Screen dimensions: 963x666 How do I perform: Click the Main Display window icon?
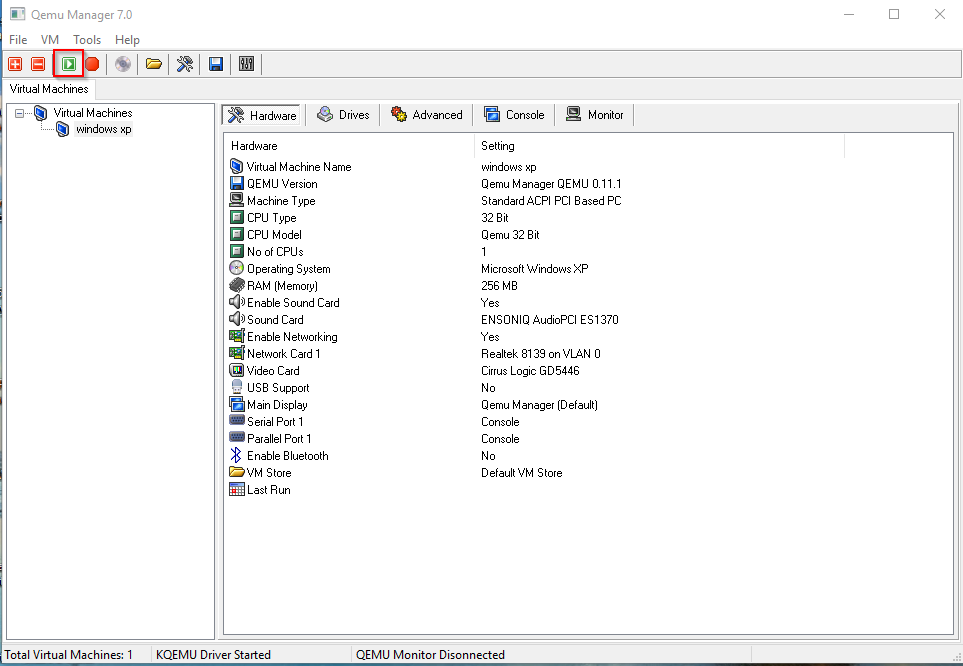click(x=236, y=404)
